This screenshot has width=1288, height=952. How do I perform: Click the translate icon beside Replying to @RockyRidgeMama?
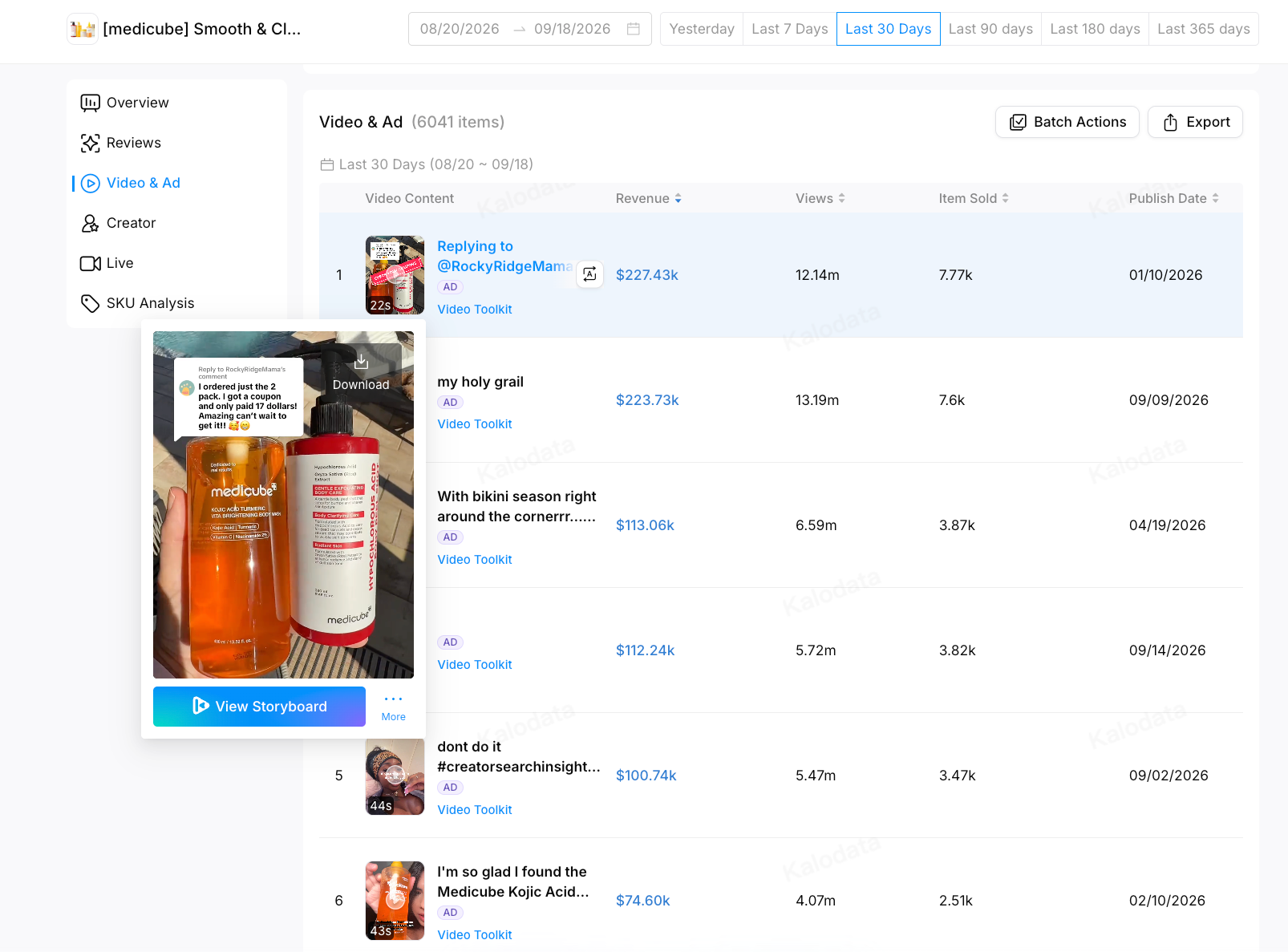coord(589,274)
